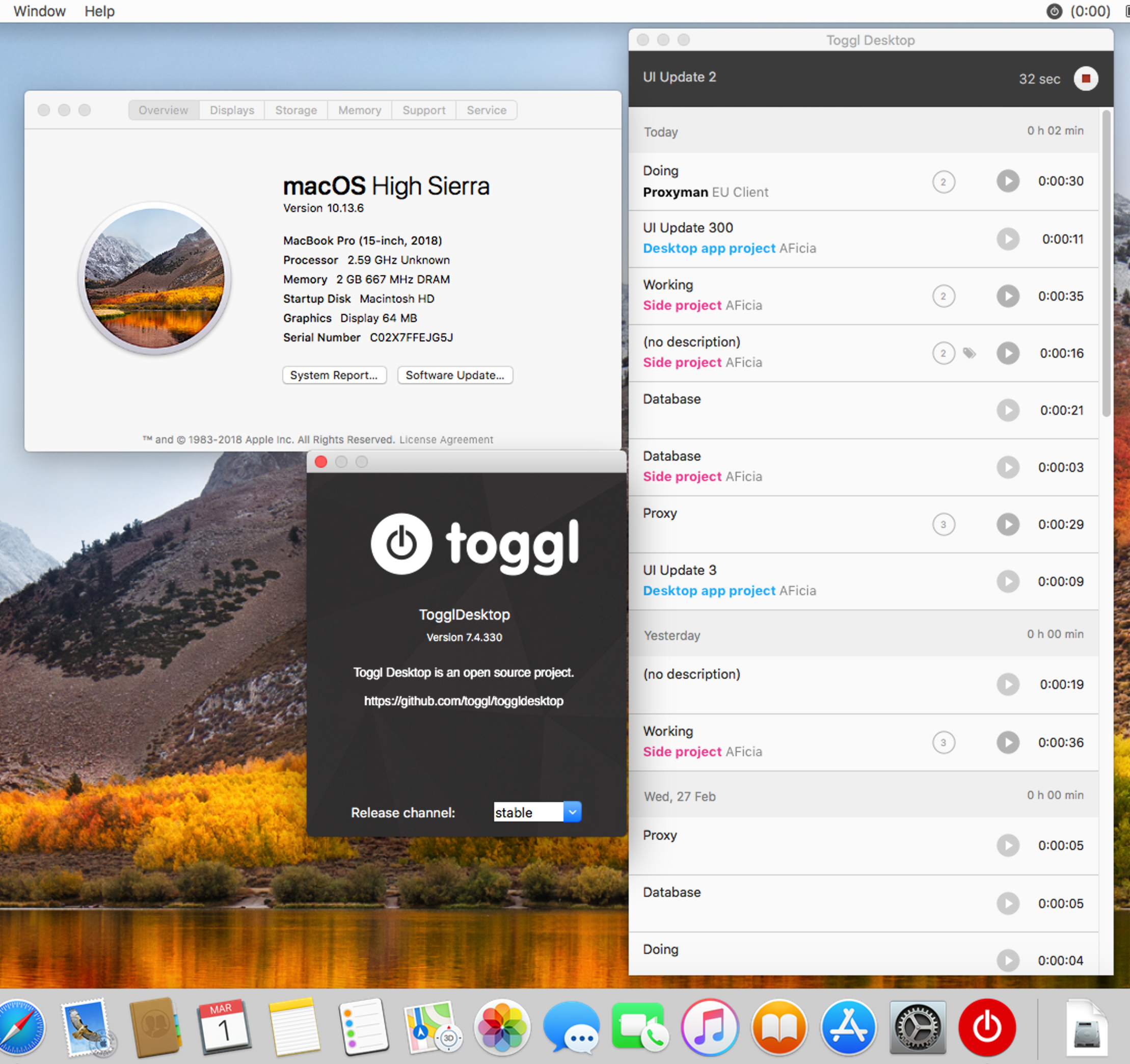
Task: Continue yesterday's Working 0:00:36 entry
Action: pyautogui.click(x=1007, y=742)
